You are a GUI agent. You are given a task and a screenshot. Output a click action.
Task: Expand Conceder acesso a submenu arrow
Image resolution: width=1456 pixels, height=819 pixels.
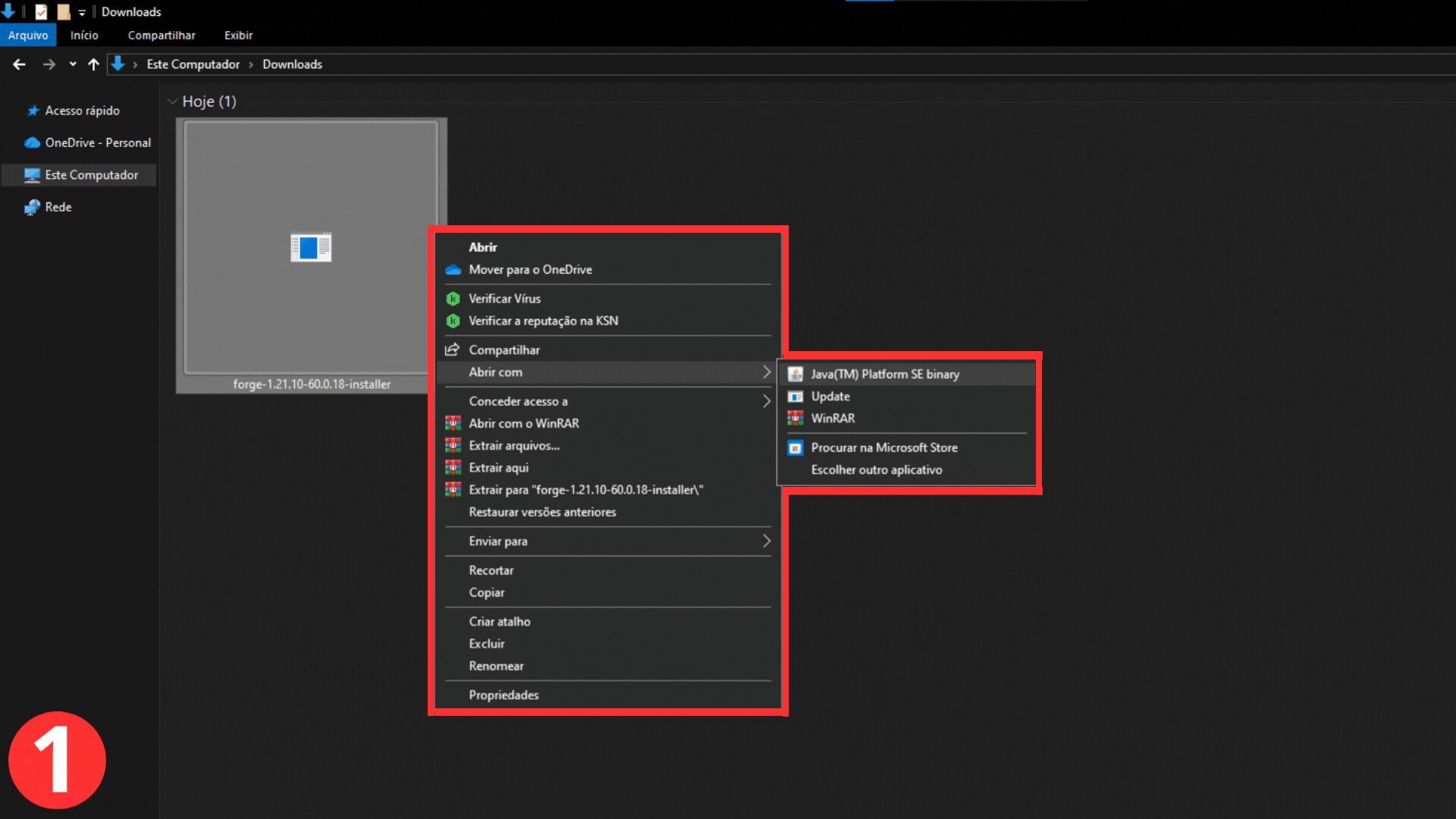766,401
